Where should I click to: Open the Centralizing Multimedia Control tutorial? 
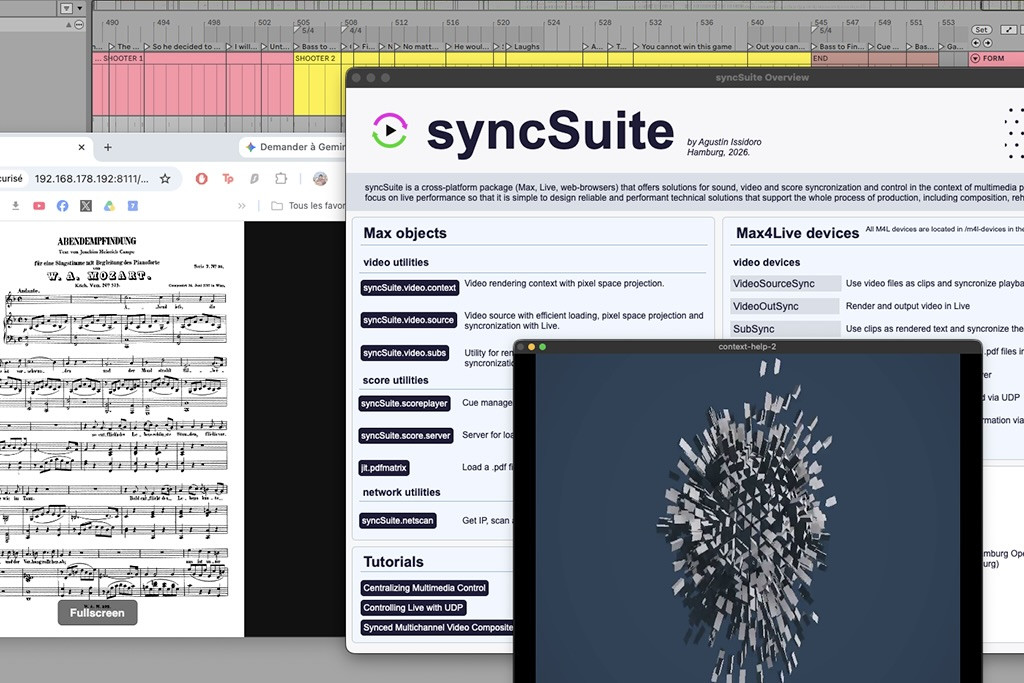tap(424, 588)
